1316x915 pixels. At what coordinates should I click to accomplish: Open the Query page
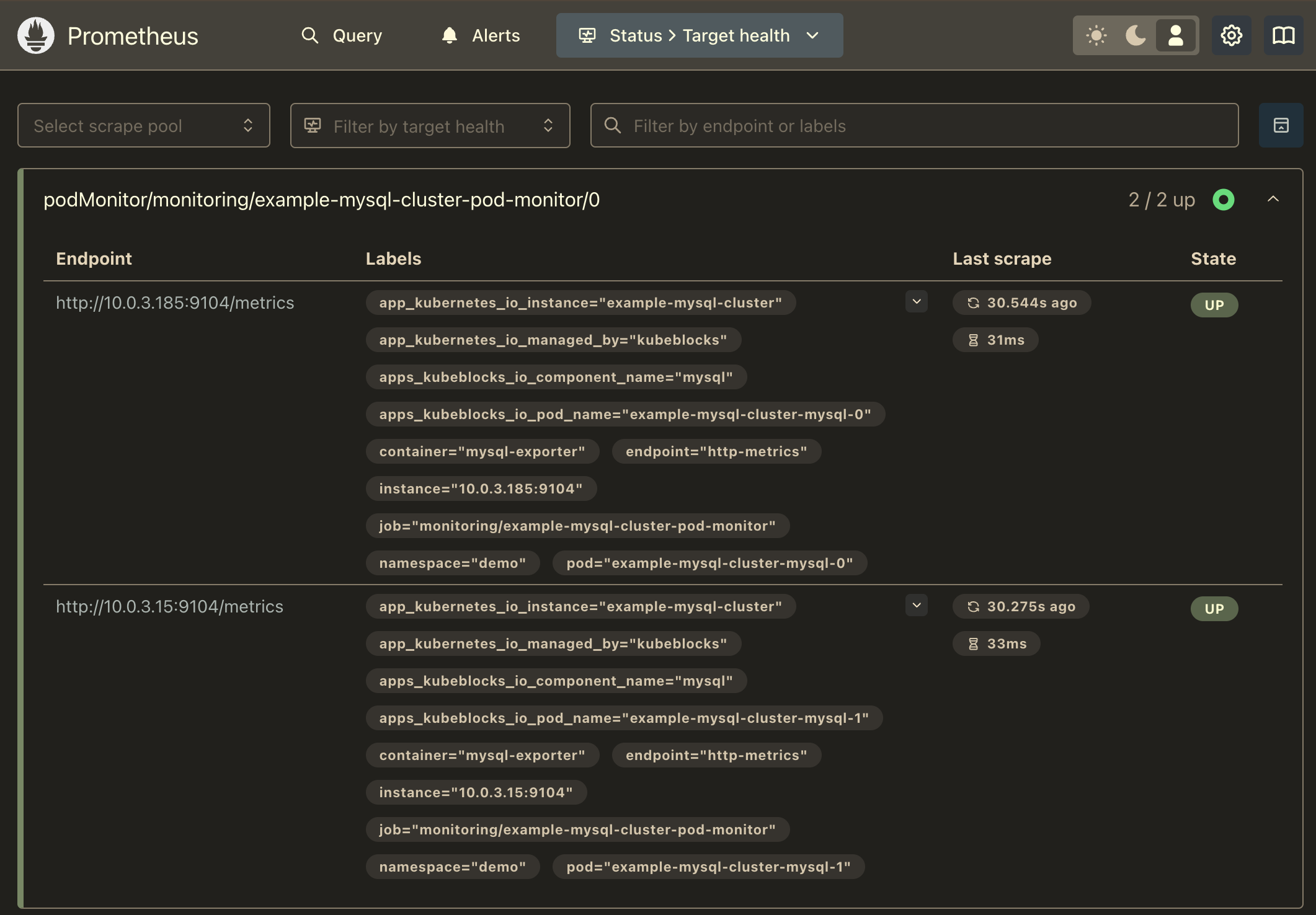point(341,35)
